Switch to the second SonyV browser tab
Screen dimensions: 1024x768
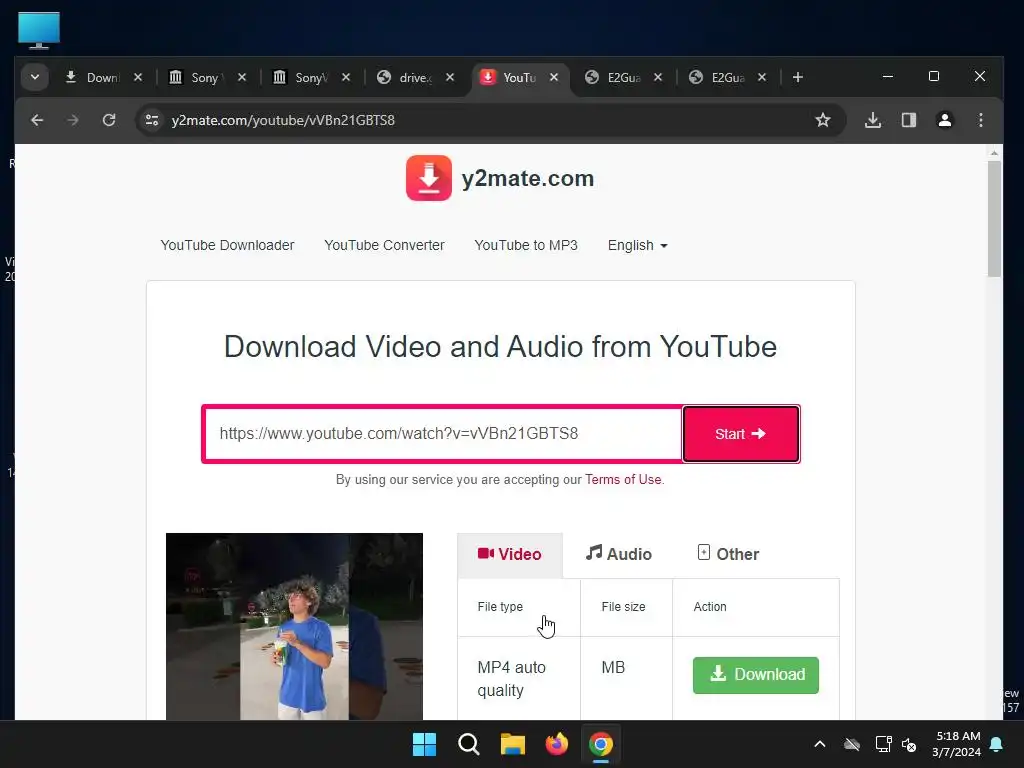coord(300,77)
